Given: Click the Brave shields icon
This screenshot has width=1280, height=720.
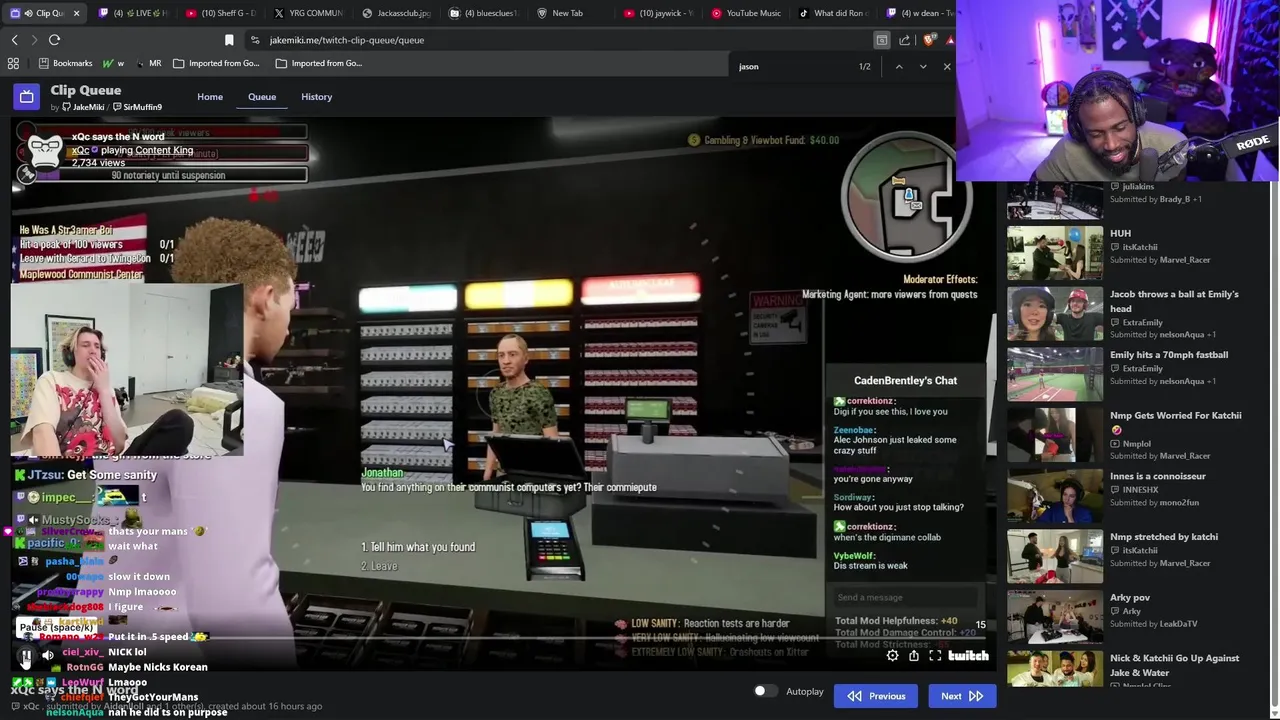Looking at the screenshot, I should (x=930, y=40).
